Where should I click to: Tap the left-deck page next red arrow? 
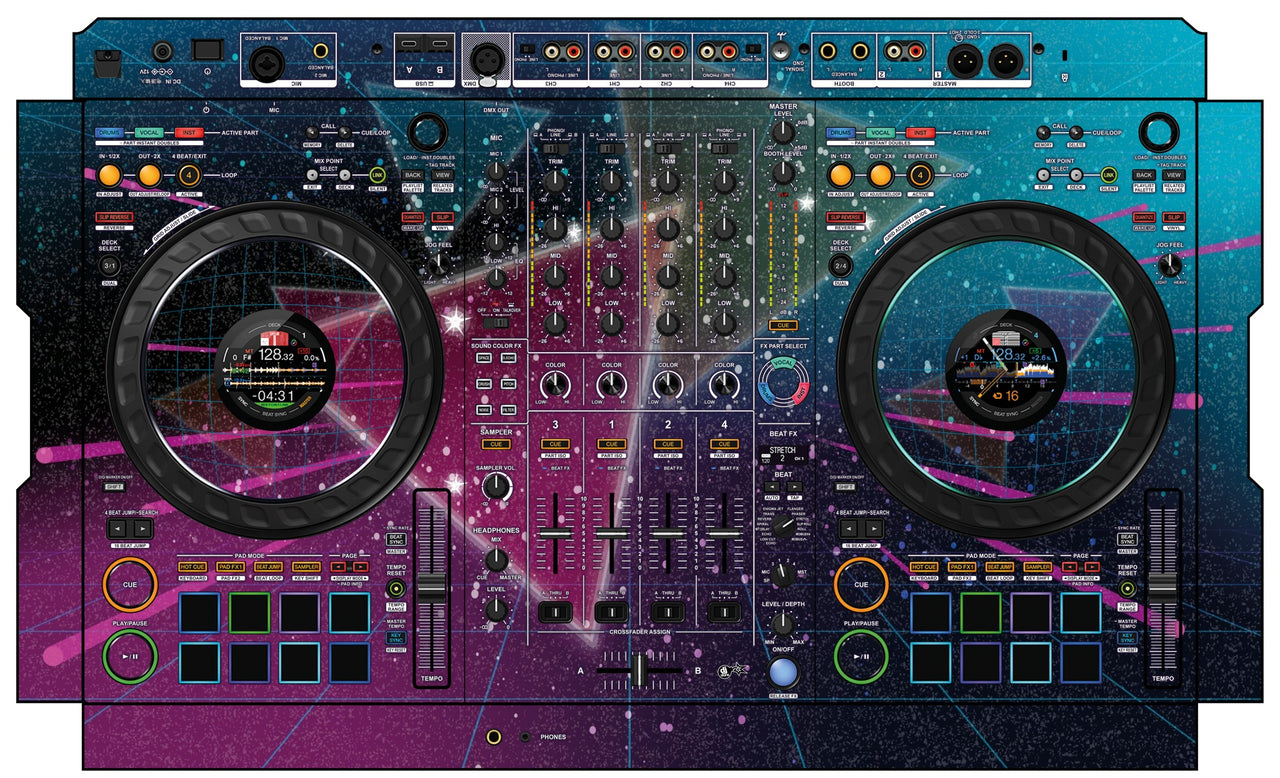(361, 567)
